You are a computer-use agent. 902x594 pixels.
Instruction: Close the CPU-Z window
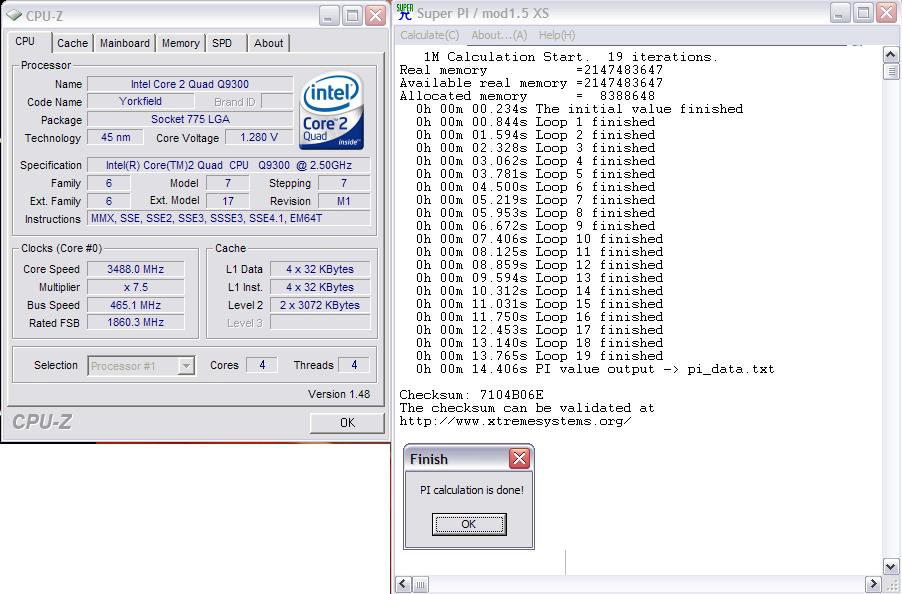pos(376,16)
